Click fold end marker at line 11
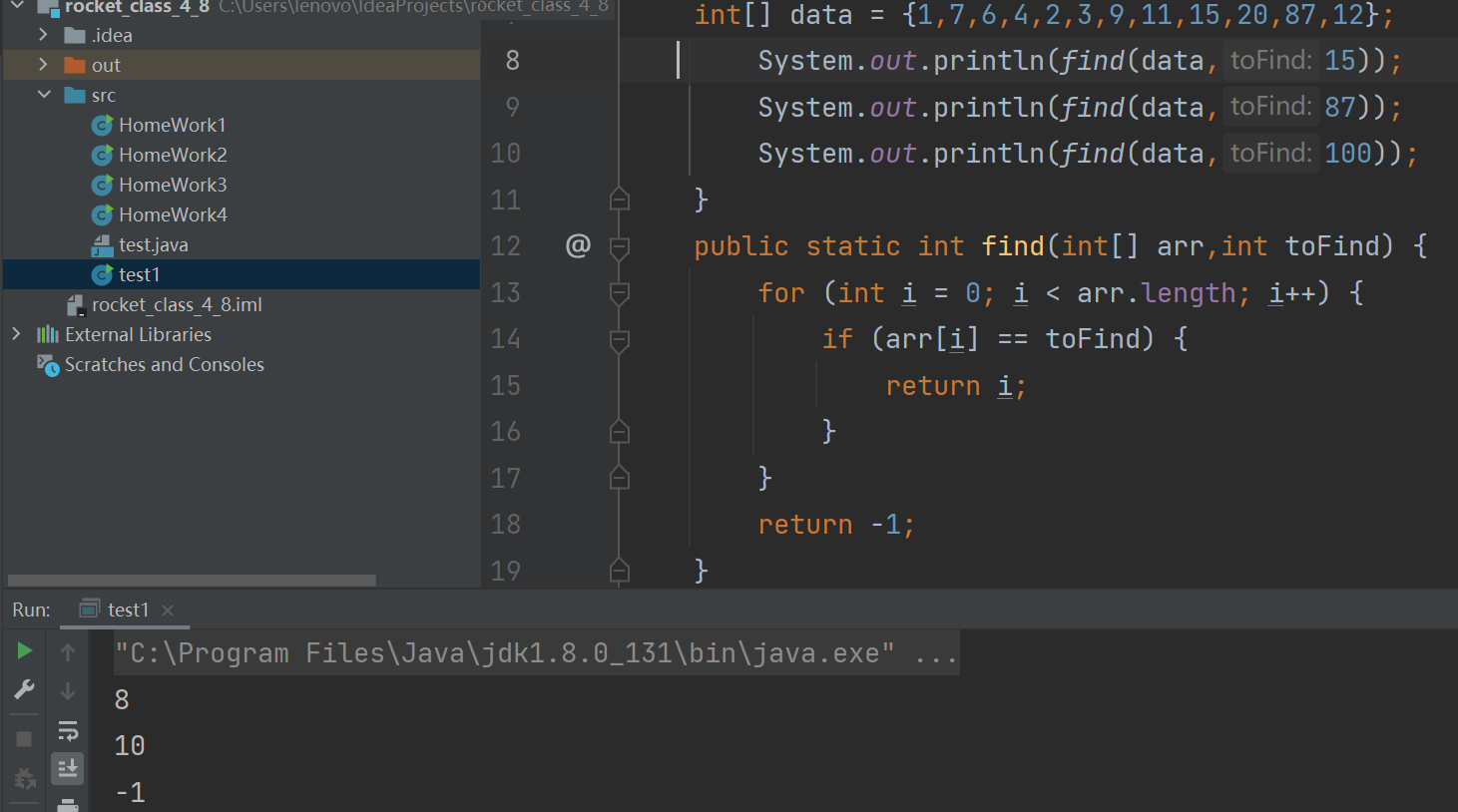The image size is (1458, 812). point(619,200)
